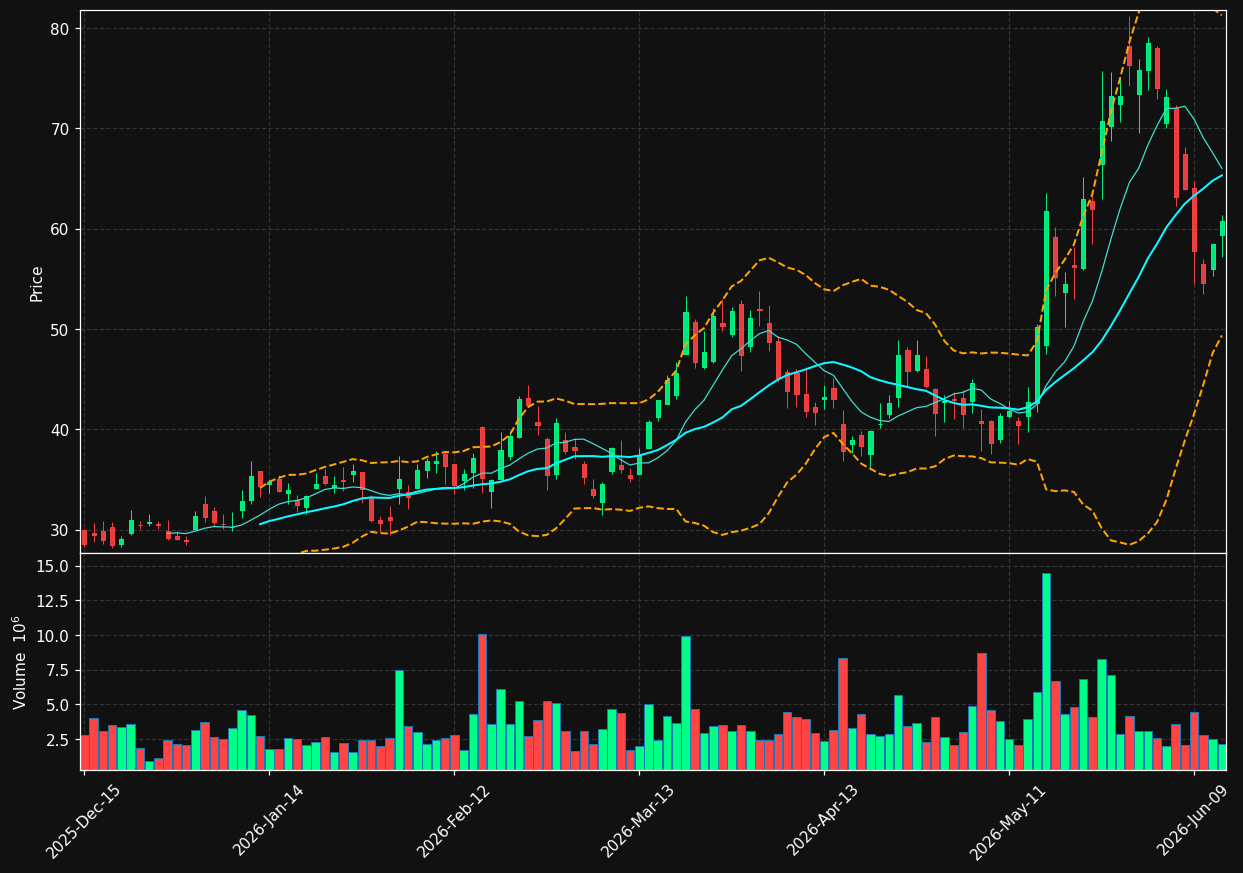Image resolution: width=1243 pixels, height=873 pixels.
Task: Click the 2026-May-11 date label
Action: point(1008,821)
